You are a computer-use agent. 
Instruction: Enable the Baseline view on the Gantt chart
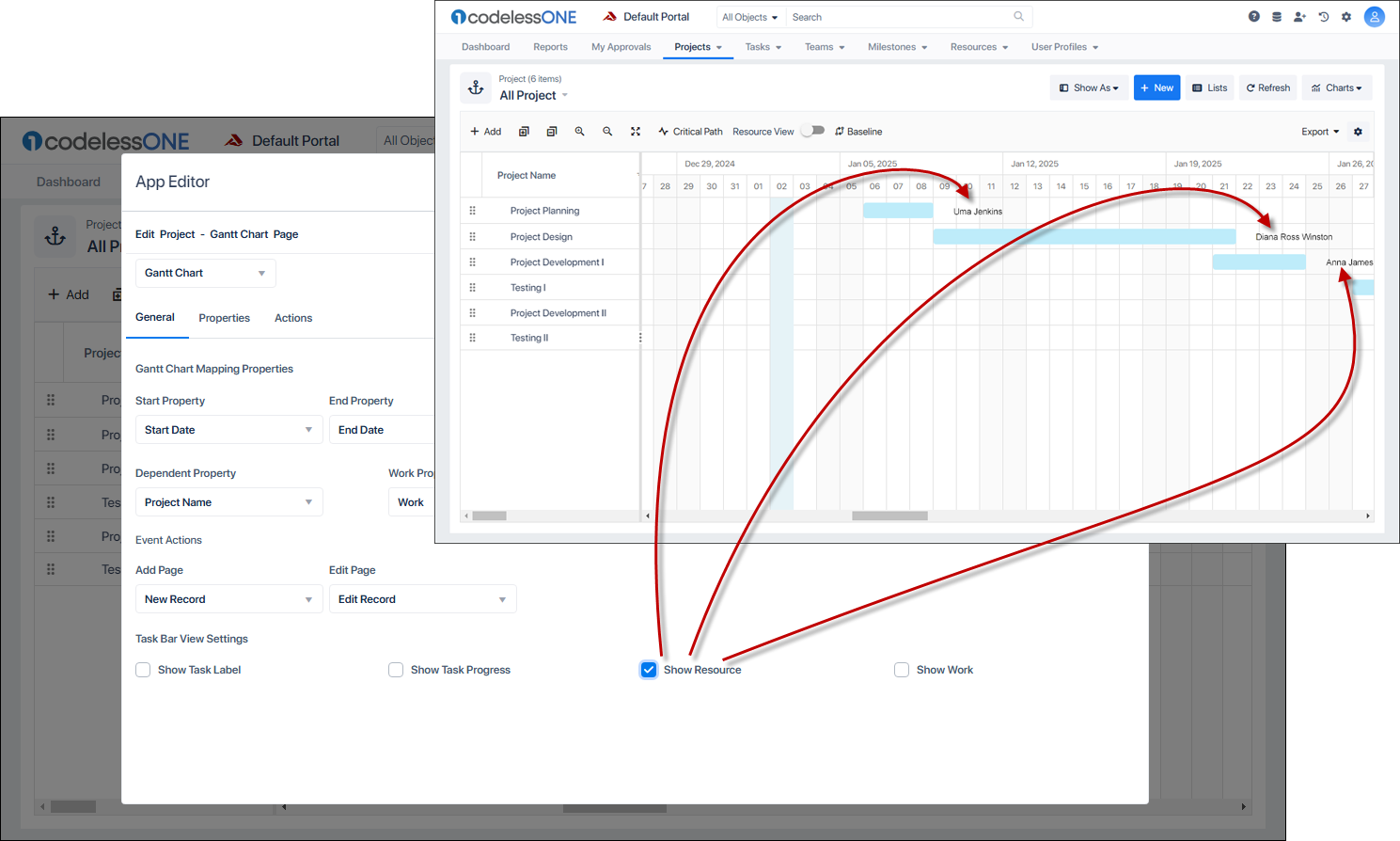(x=857, y=132)
